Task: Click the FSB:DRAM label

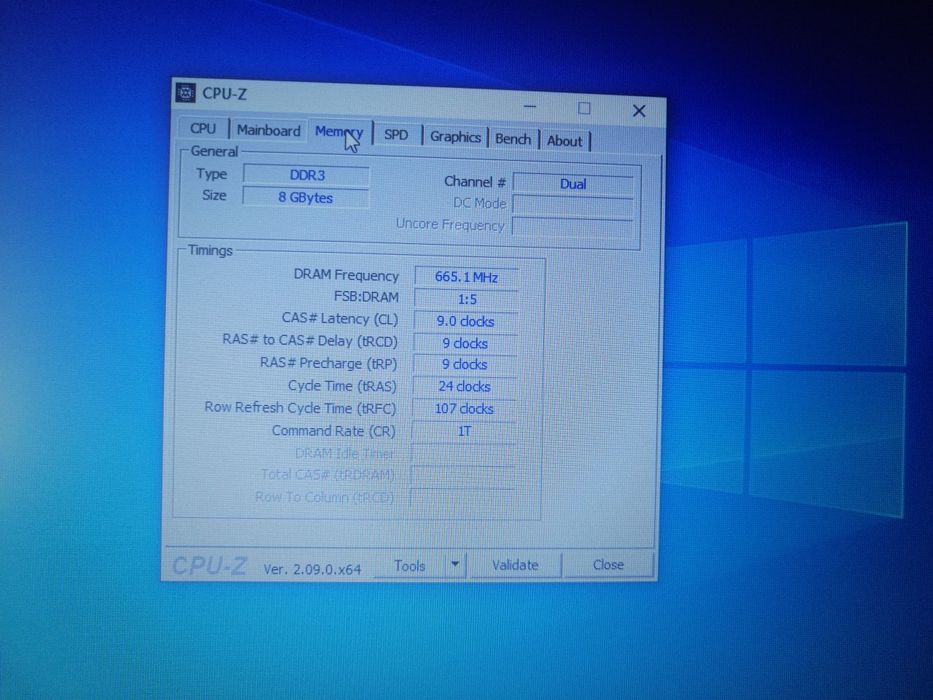Action: pos(366,296)
